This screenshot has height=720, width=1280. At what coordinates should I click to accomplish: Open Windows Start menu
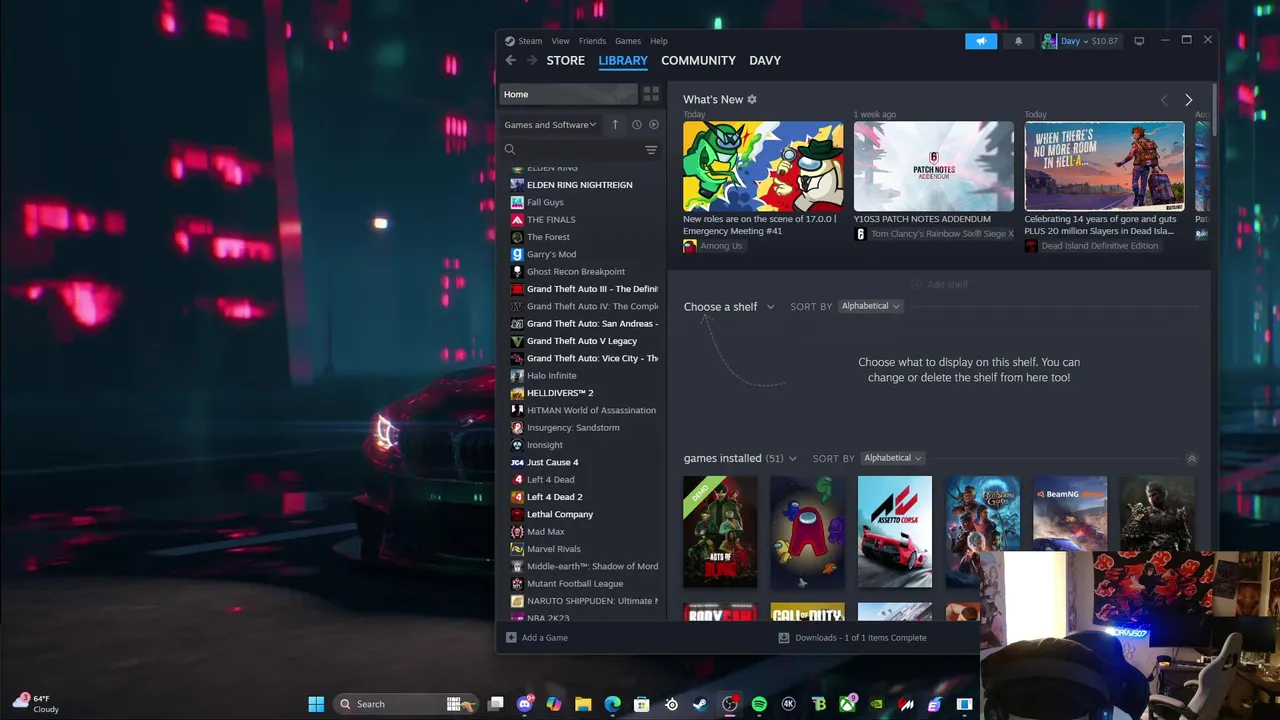316,704
